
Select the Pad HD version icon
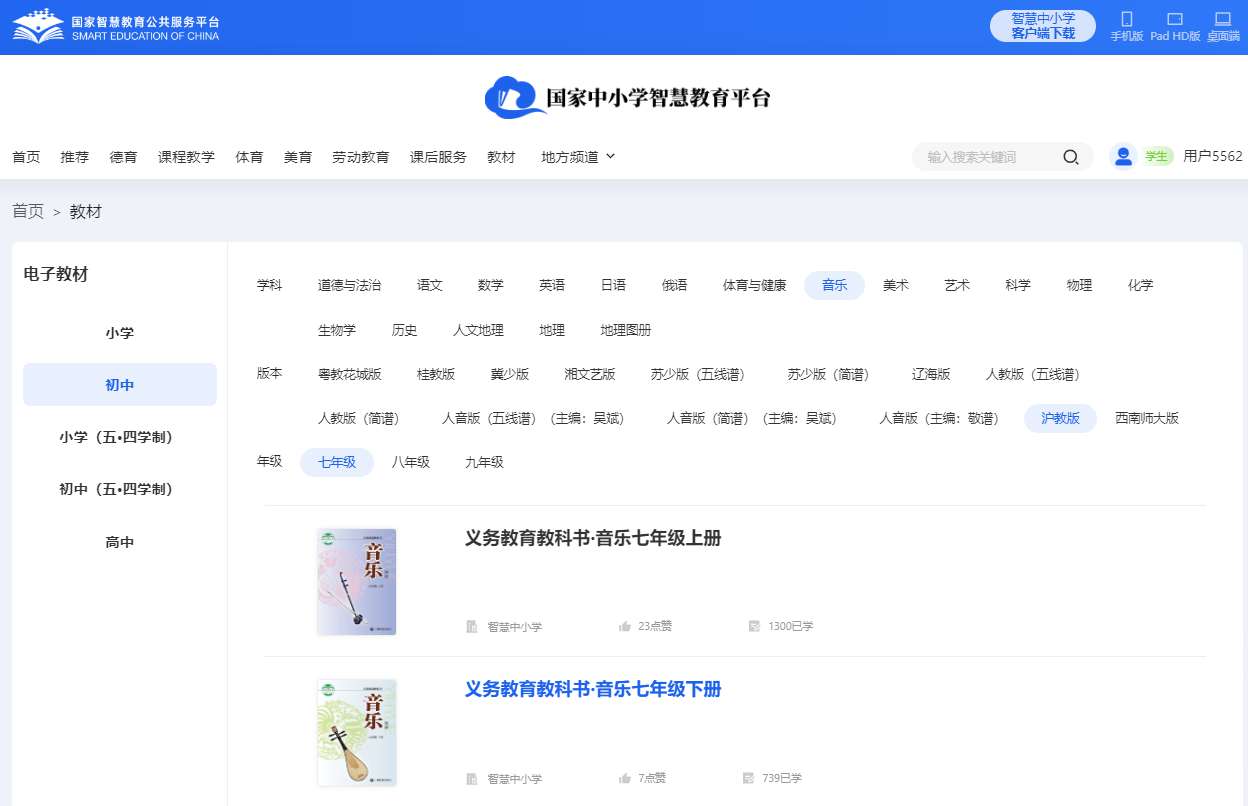pos(1174,19)
